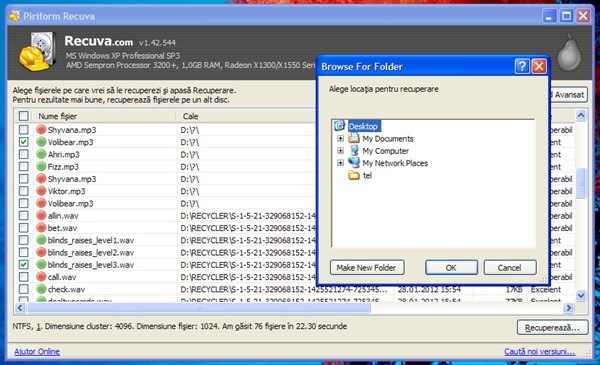Screen dimensions: 600x365
Task: Click file name bet.wav
Action: [x=62, y=228]
